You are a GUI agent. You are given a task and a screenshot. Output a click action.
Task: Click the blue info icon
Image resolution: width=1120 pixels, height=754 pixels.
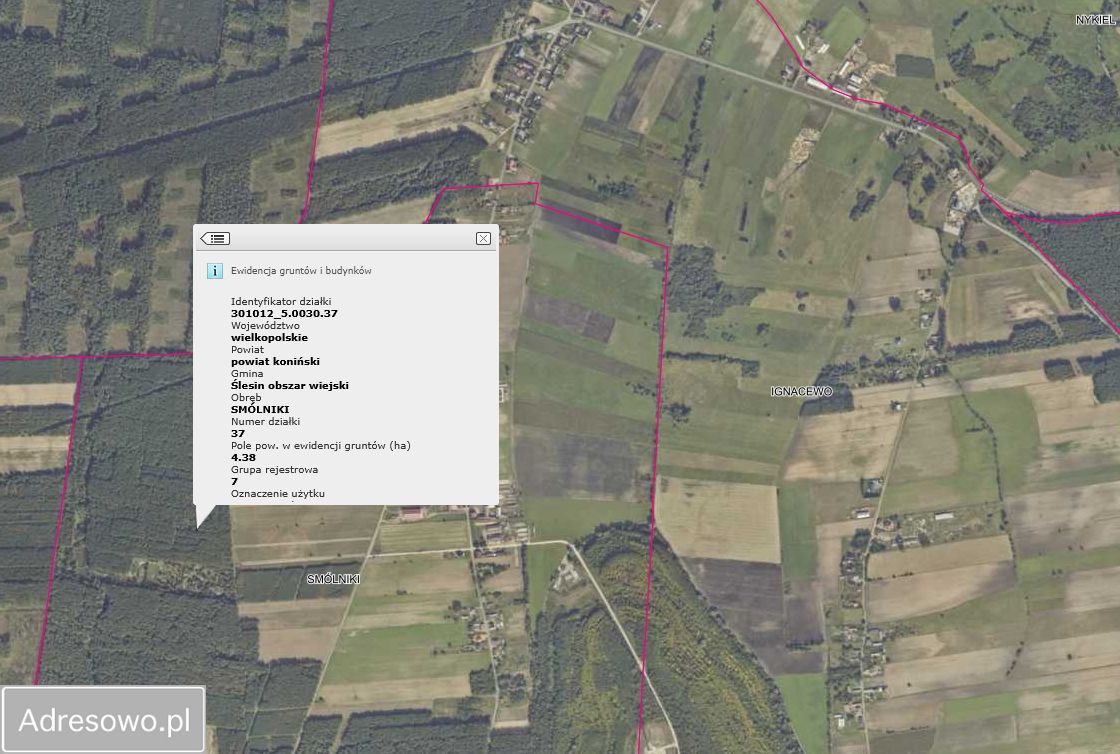pyautogui.click(x=214, y=271)
